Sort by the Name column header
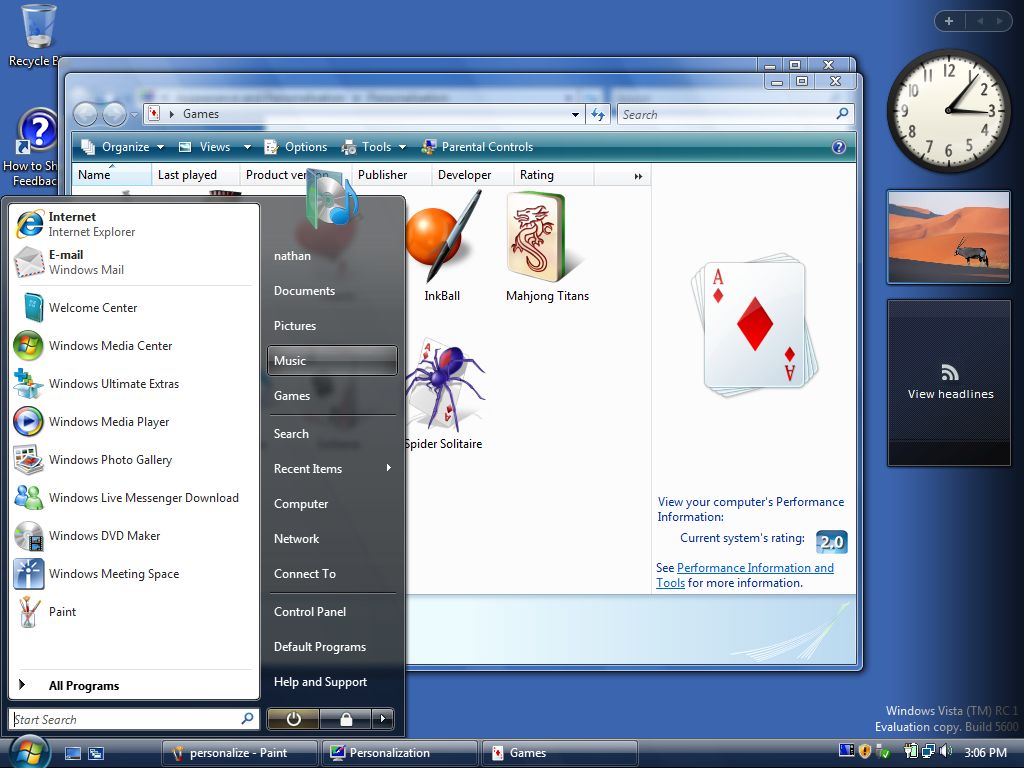This screenshot has height=768, width=1024. coord(112,175)
